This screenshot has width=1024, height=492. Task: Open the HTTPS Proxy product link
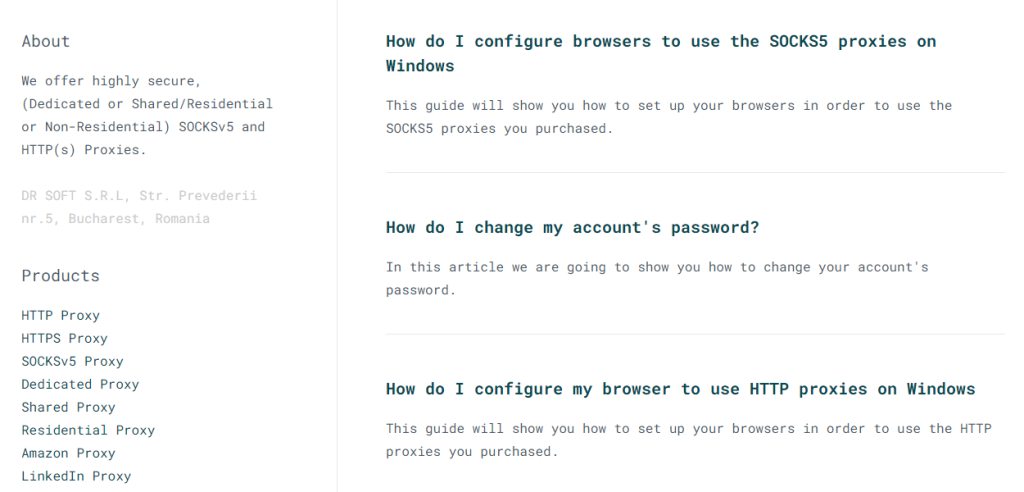coord(65,338)
